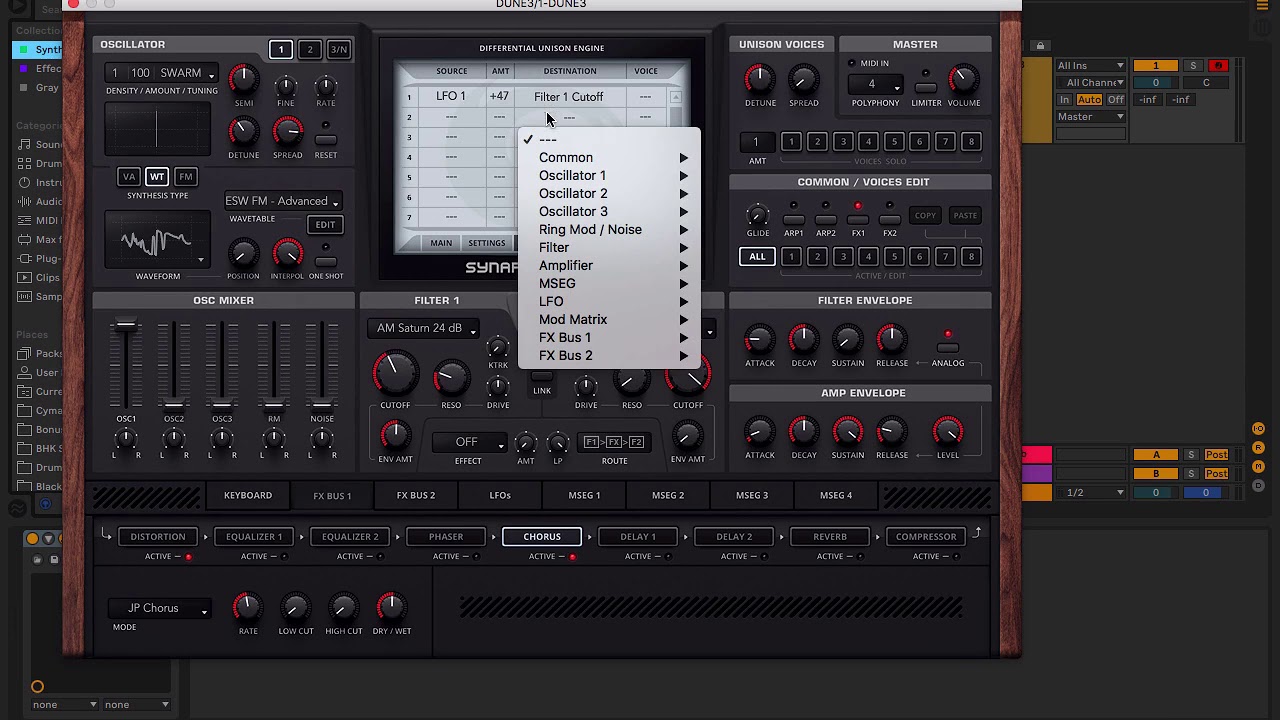Toggle the ARP1 switch

click(794, 219)
